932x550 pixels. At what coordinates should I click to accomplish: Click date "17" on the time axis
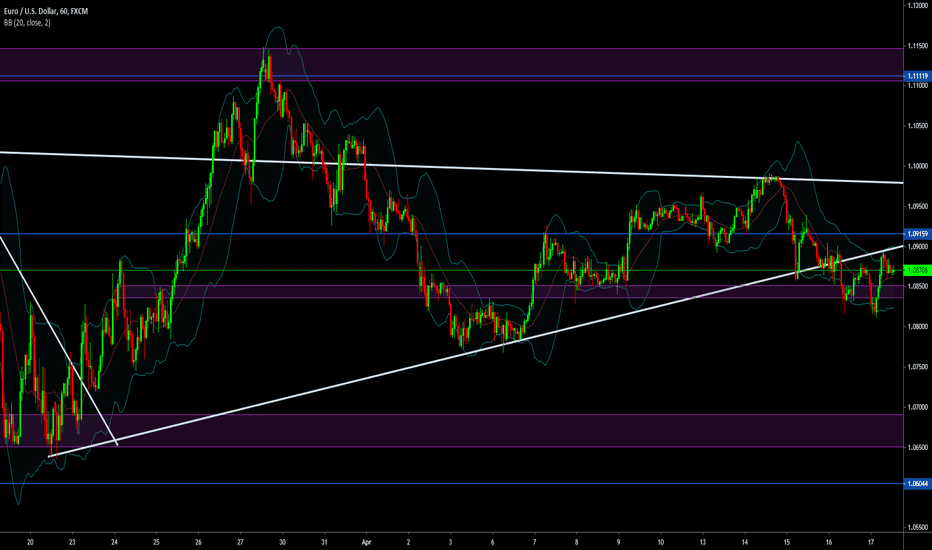point(871,542)
